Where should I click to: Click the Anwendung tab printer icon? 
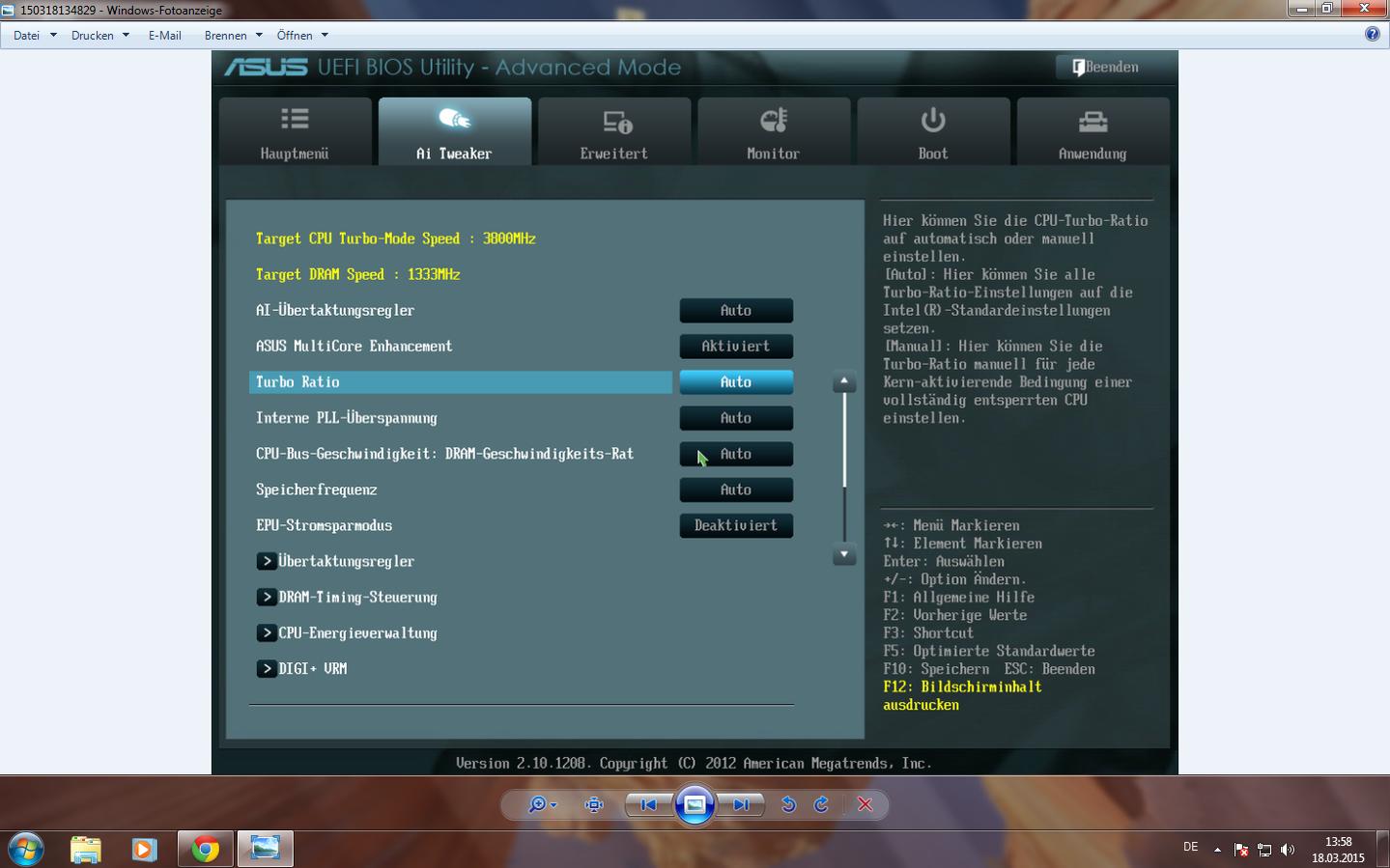click(x=1093, y=122)
